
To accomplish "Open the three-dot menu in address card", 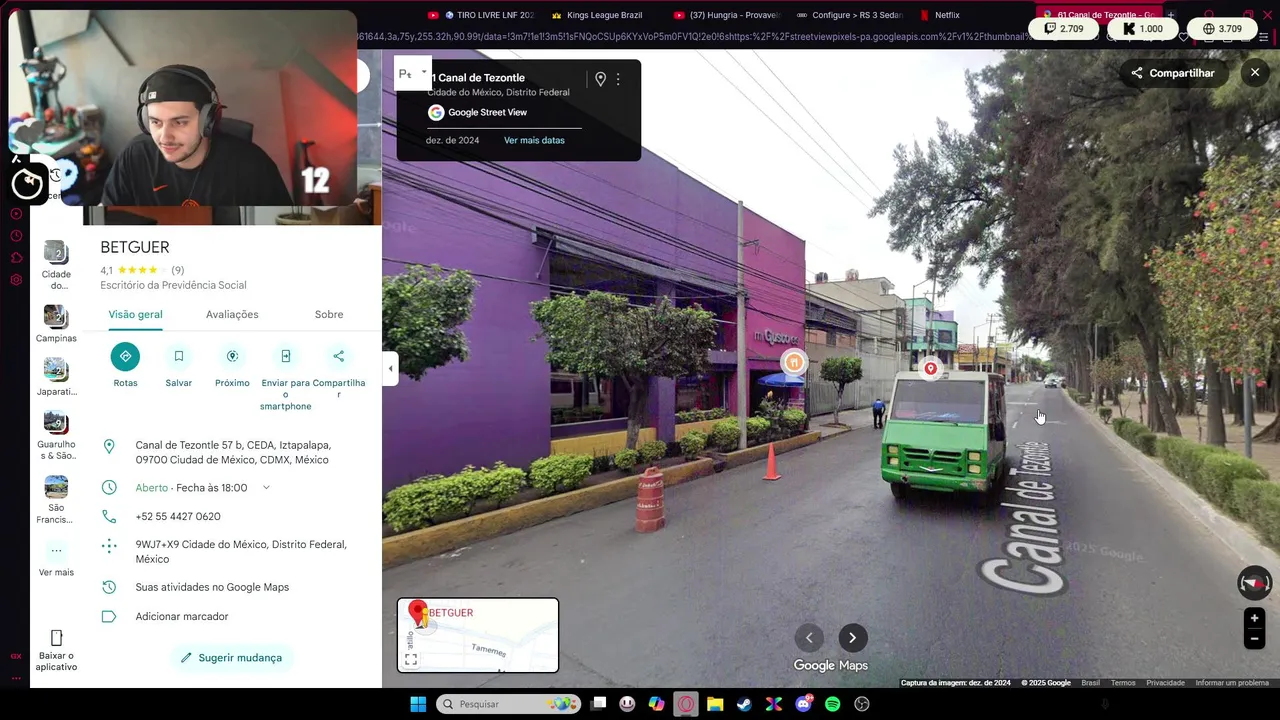I will 618,79.
